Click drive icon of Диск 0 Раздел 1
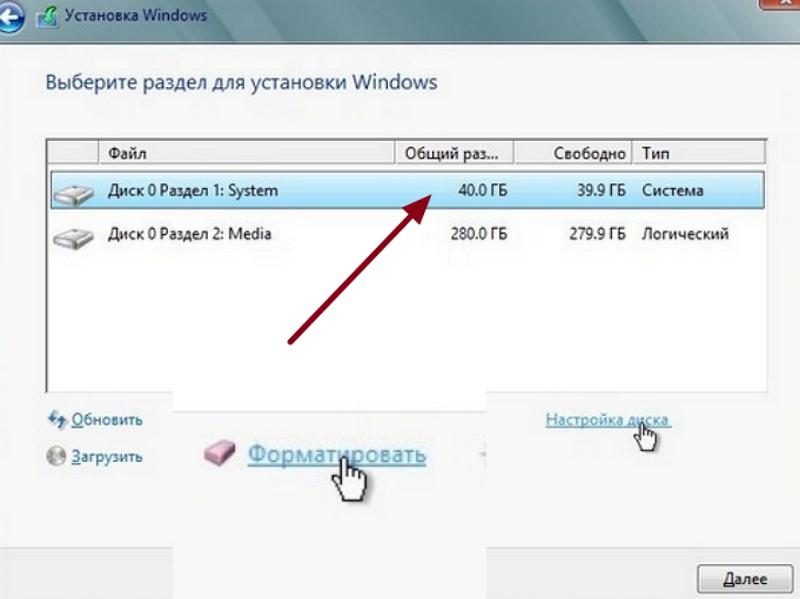800x599 pixels. coord(74,194)
